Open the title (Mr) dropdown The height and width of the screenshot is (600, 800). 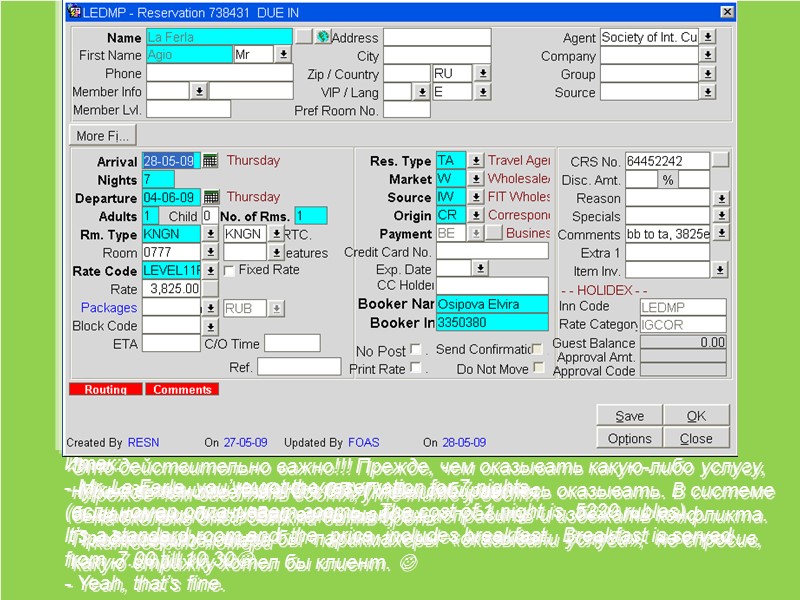pos(283,55)
